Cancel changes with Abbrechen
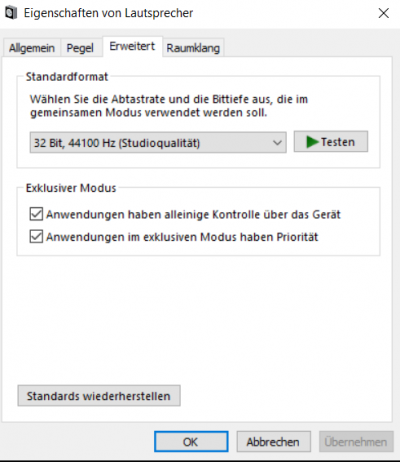400x462 pixels. pos(273,442)
